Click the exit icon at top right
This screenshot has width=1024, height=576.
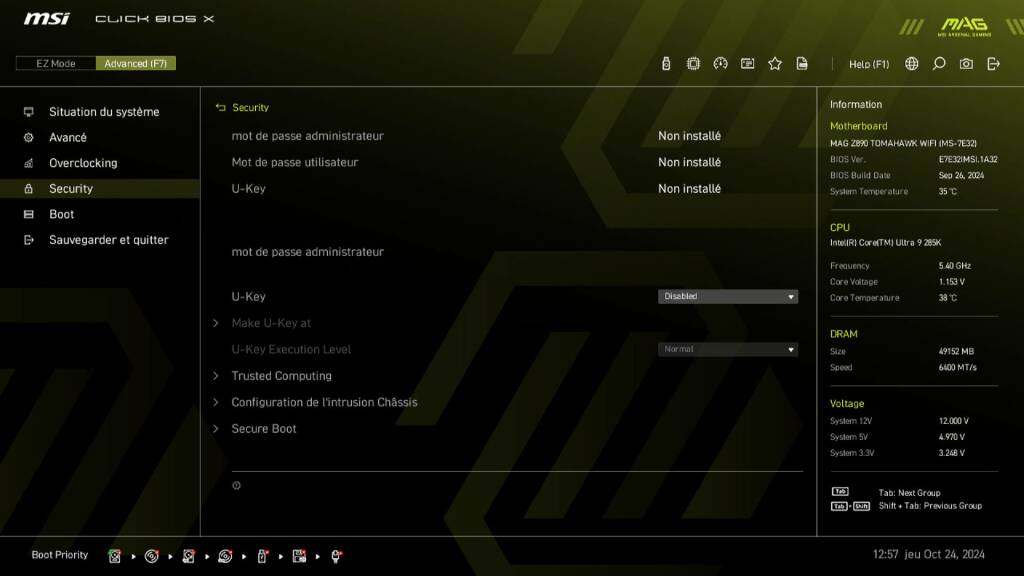pyautogui.click(x=992, y=63)
